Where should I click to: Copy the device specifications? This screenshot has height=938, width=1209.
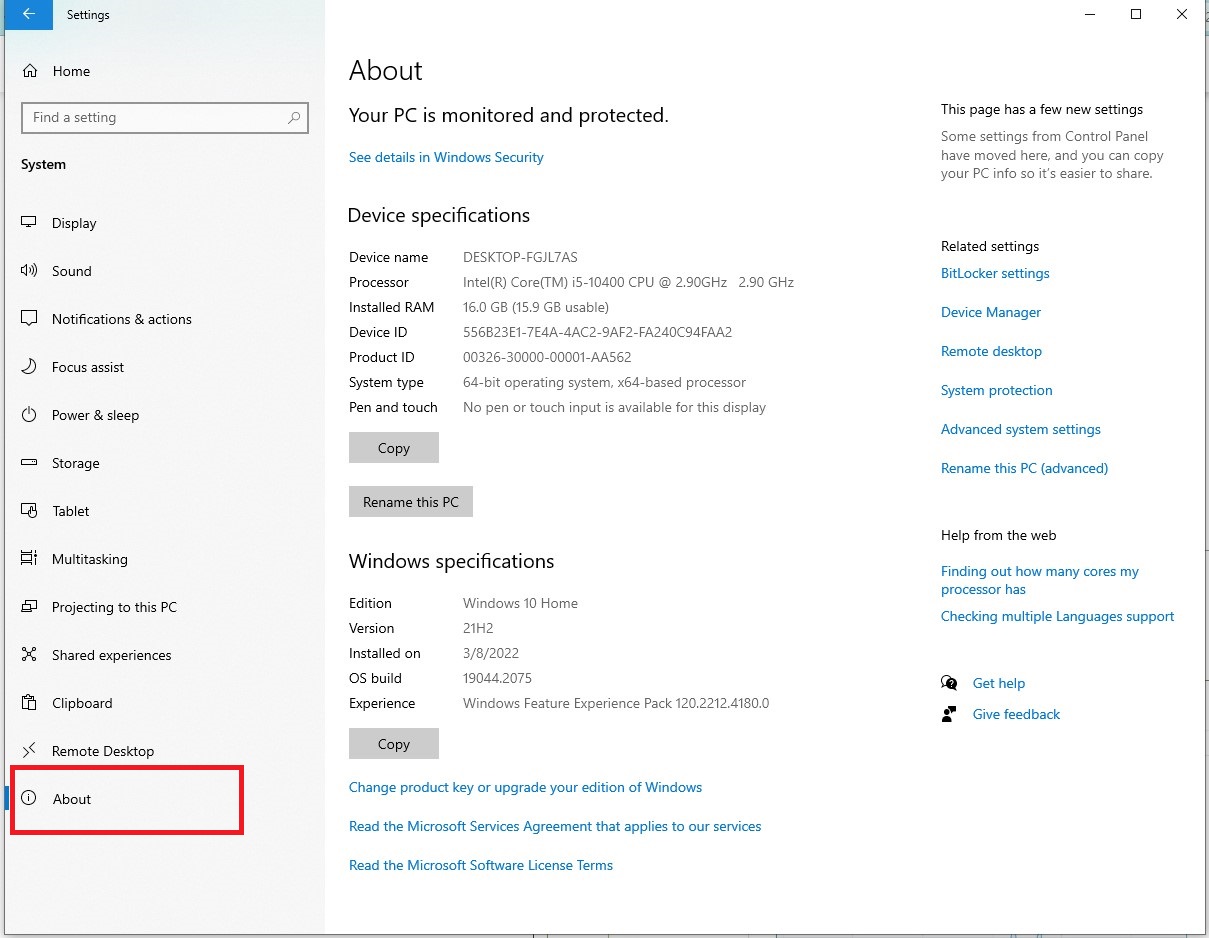[x=393, y=447]
